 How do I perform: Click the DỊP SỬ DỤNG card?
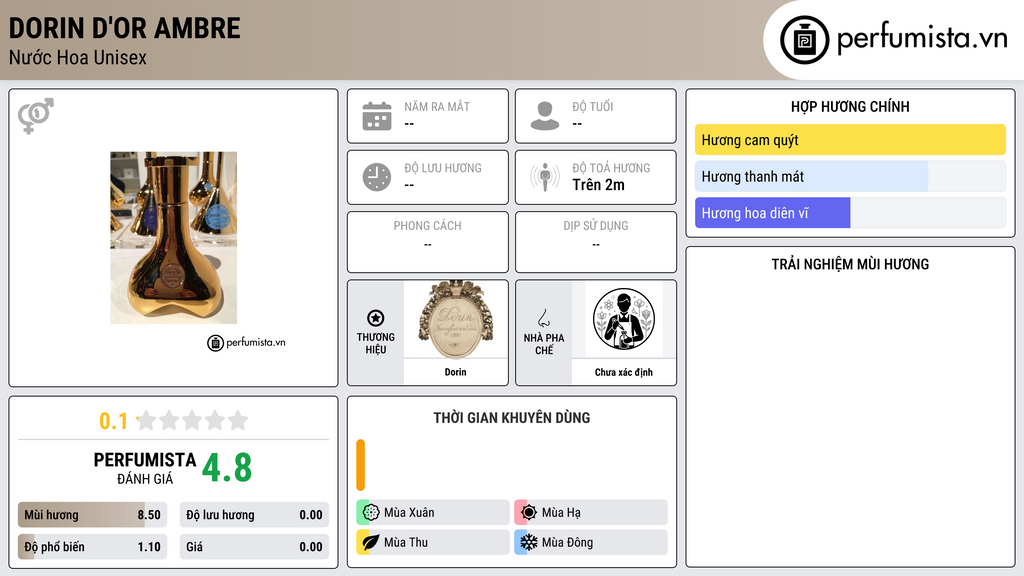596,242
